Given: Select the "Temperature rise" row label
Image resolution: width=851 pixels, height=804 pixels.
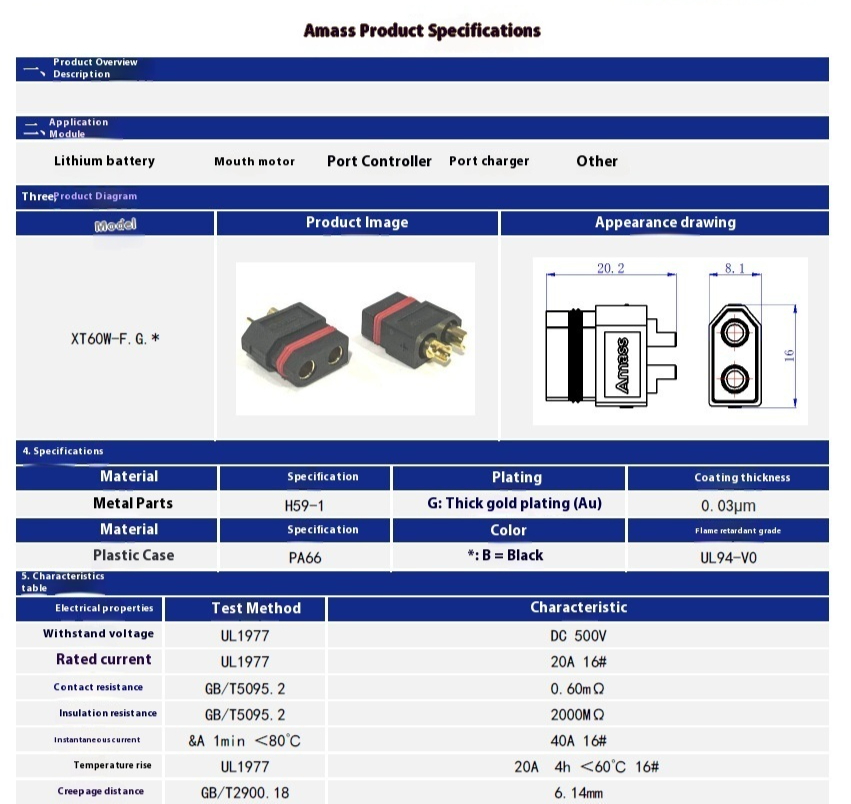Looking at the screenshot, I should (112, 765).
